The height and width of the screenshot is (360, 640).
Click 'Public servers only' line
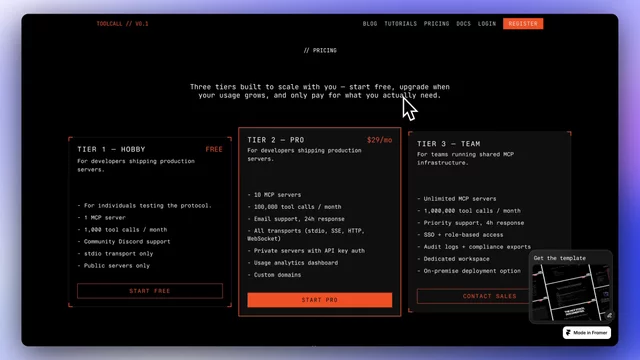click(x=113, y=266)
